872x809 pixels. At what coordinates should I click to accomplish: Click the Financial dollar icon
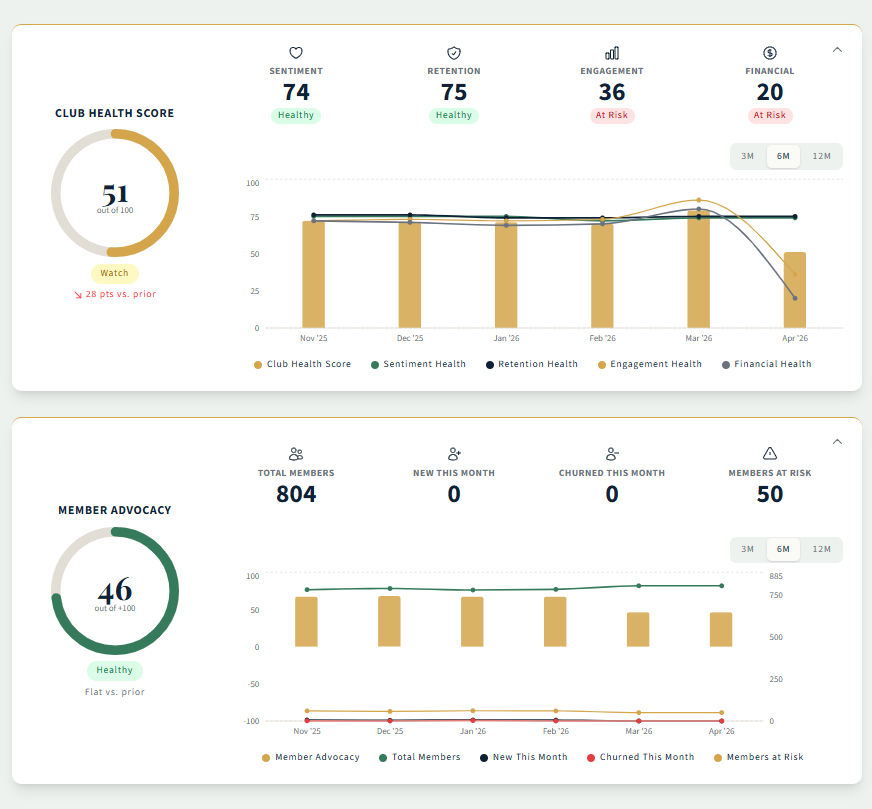pyautogui.click(x=770, y=52)
